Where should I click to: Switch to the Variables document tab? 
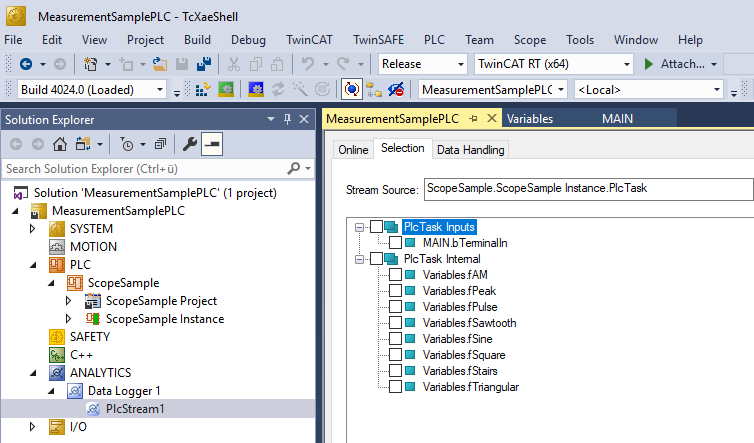pyautogui.click(x=530, y=119)
